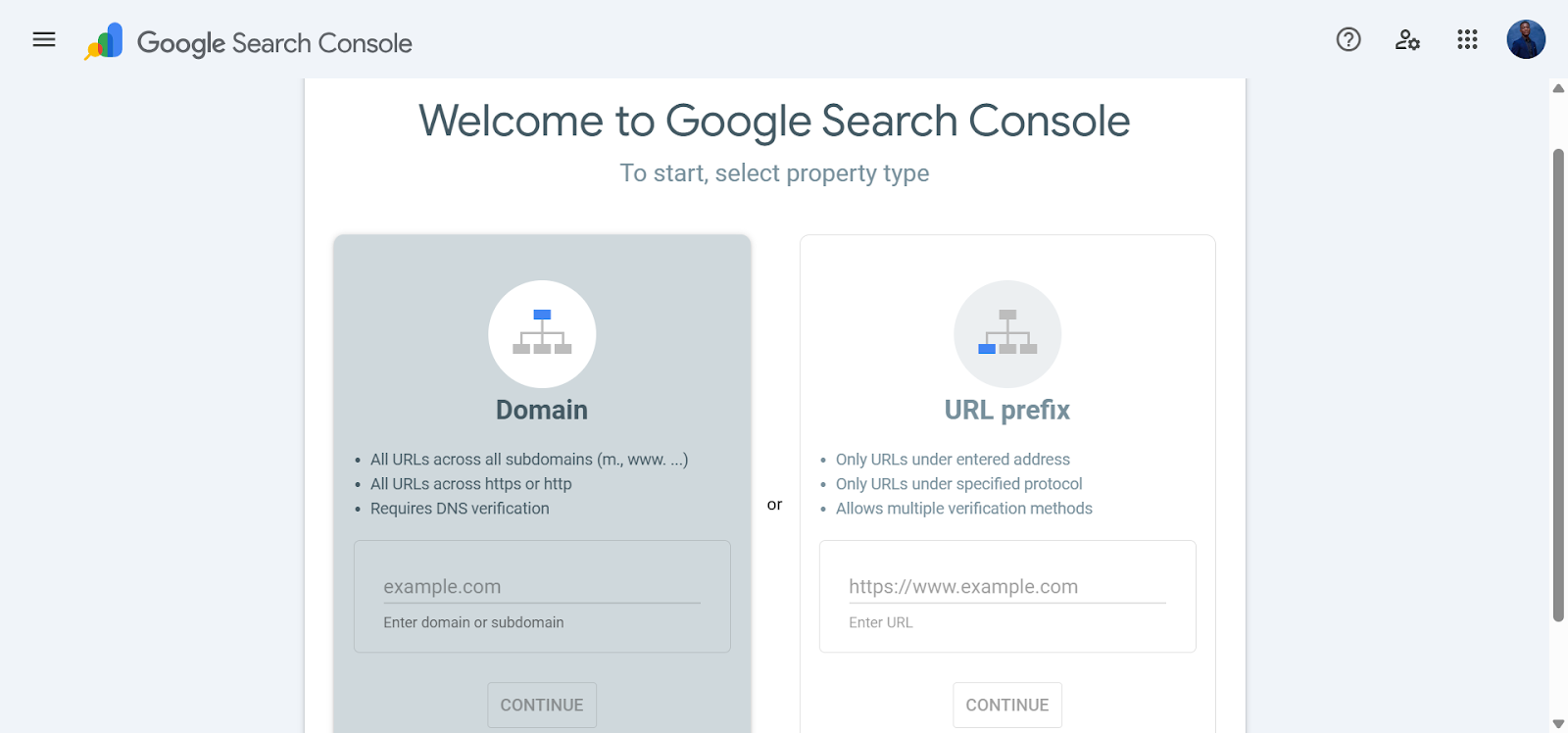Open the Help question mark icon
Screen dimensions: 1568x733
(1348, 40)
